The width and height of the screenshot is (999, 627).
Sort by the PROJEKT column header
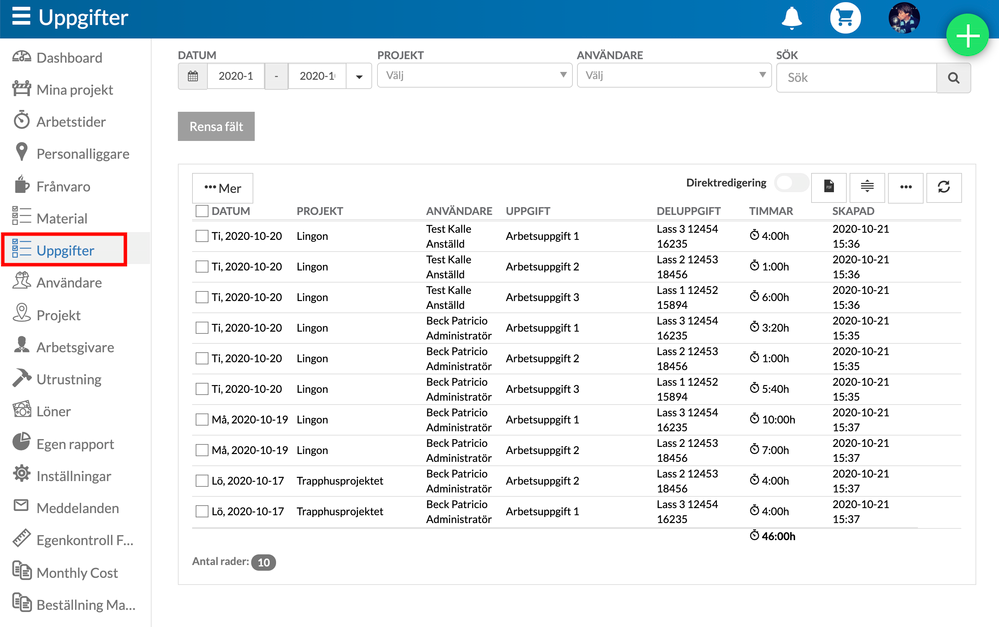click(x=320, y=211)
